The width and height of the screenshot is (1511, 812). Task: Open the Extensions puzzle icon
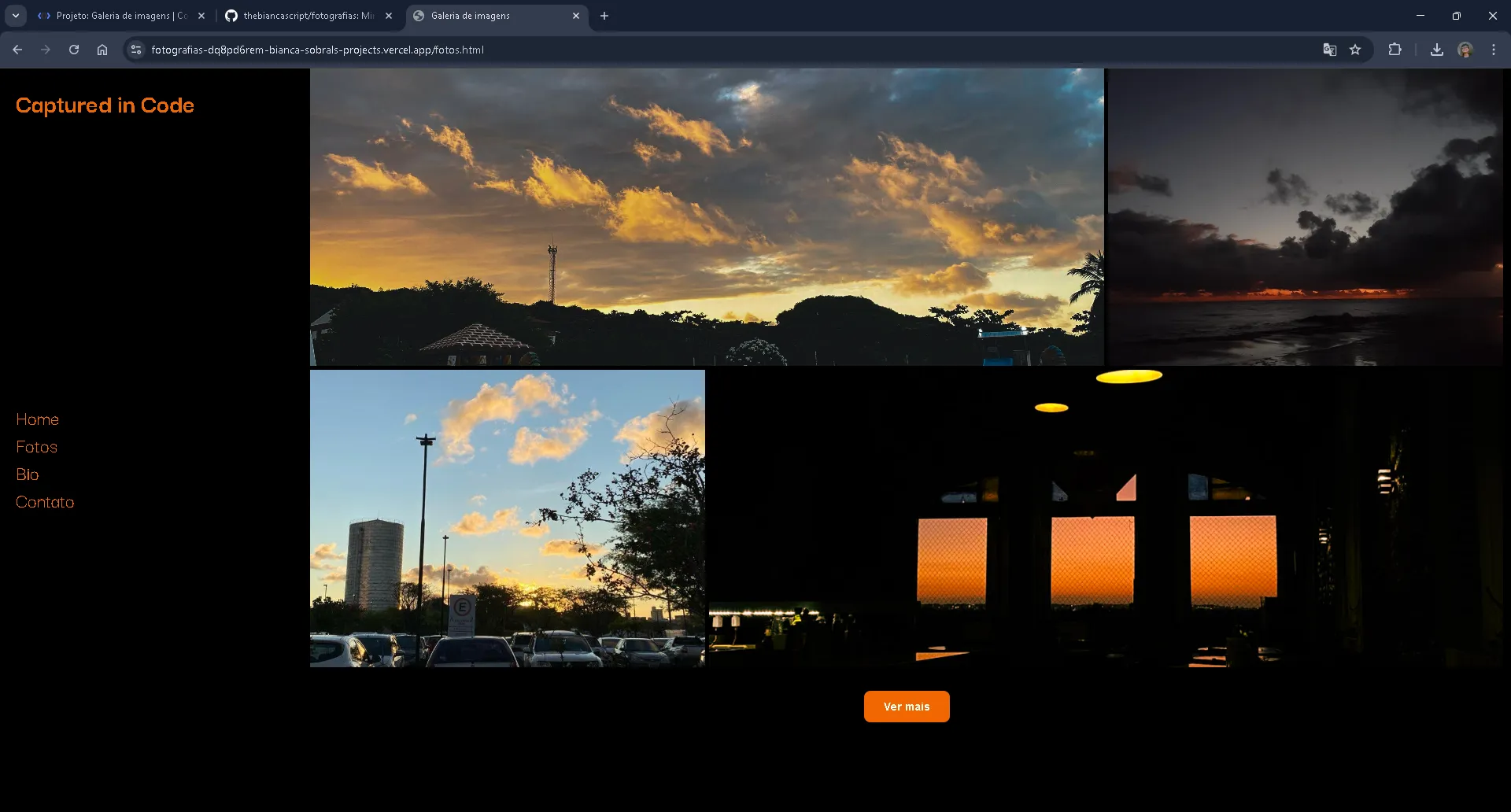[1395, 50]
